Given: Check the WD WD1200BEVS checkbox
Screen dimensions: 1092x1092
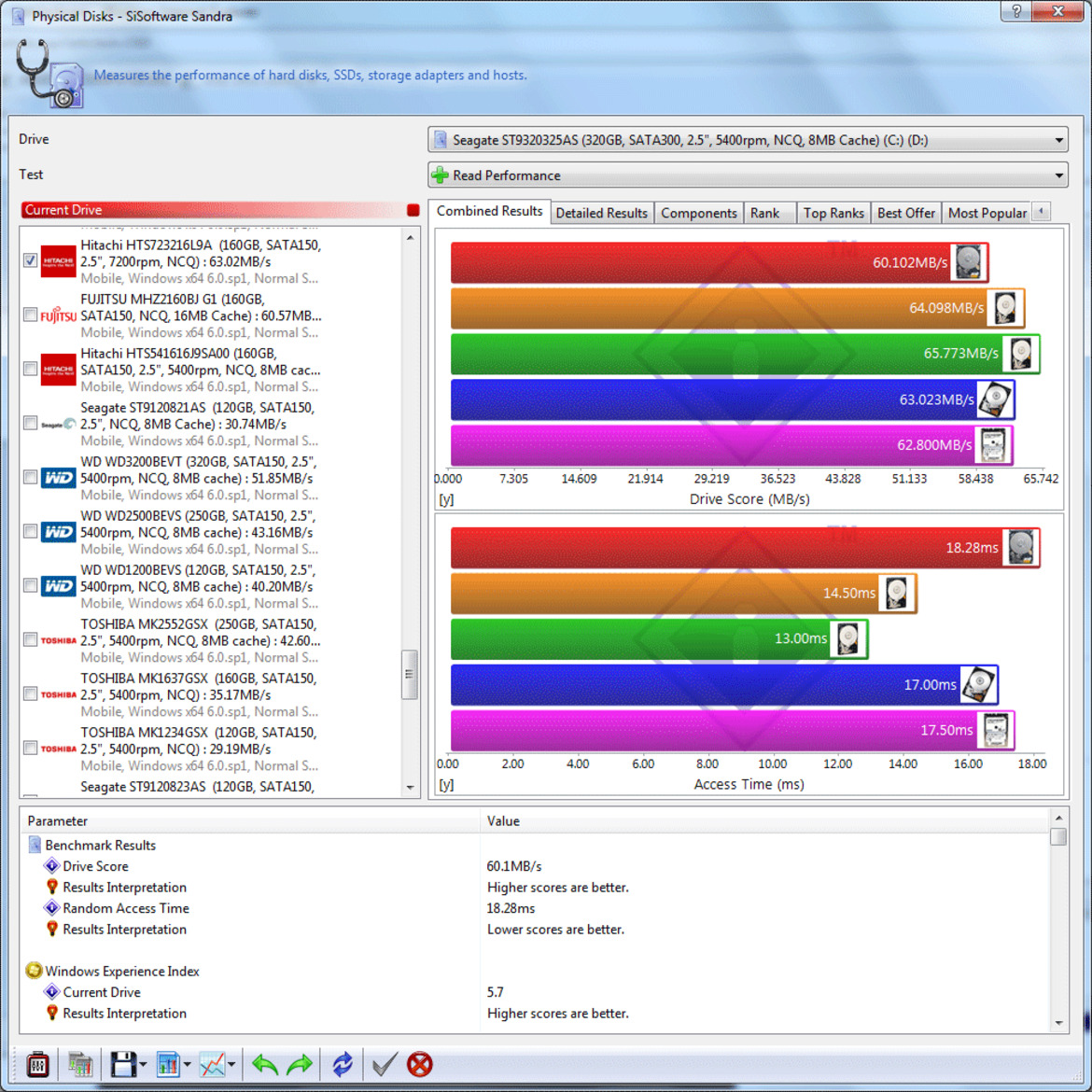Looking at the screenshot, I should (x=30, y=585).
